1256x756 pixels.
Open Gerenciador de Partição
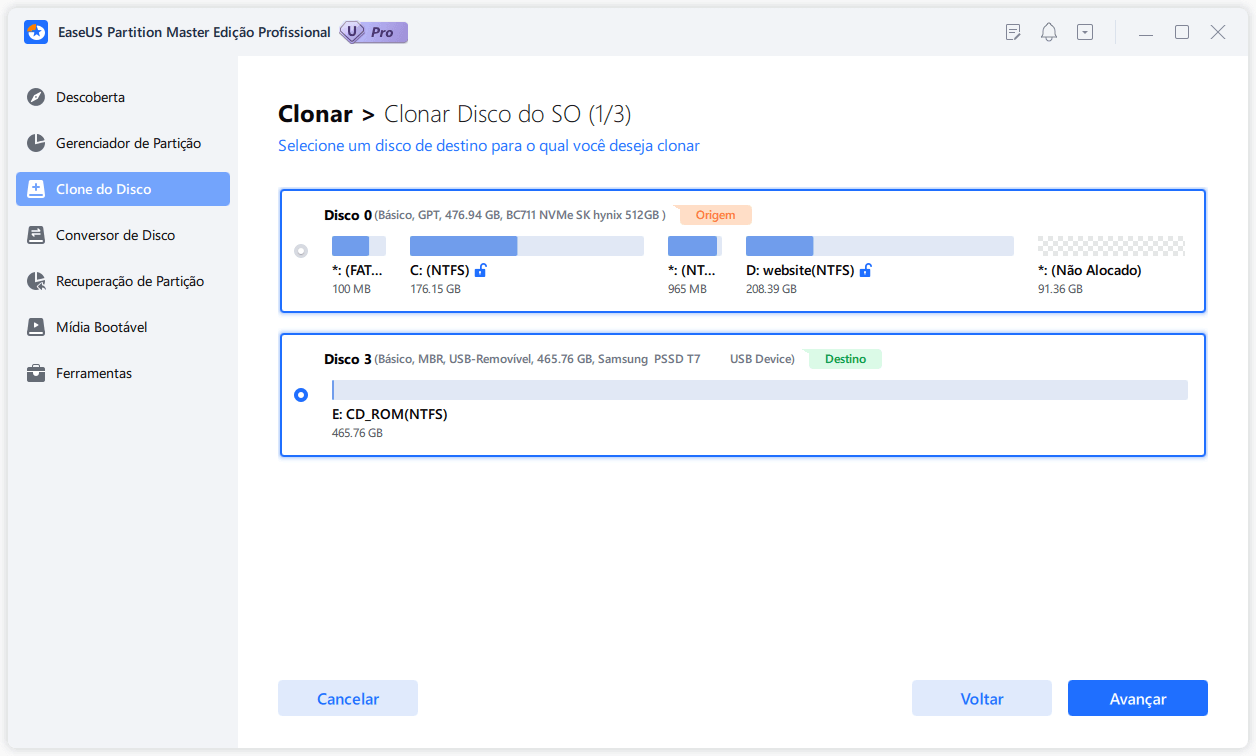coord(123,143)
